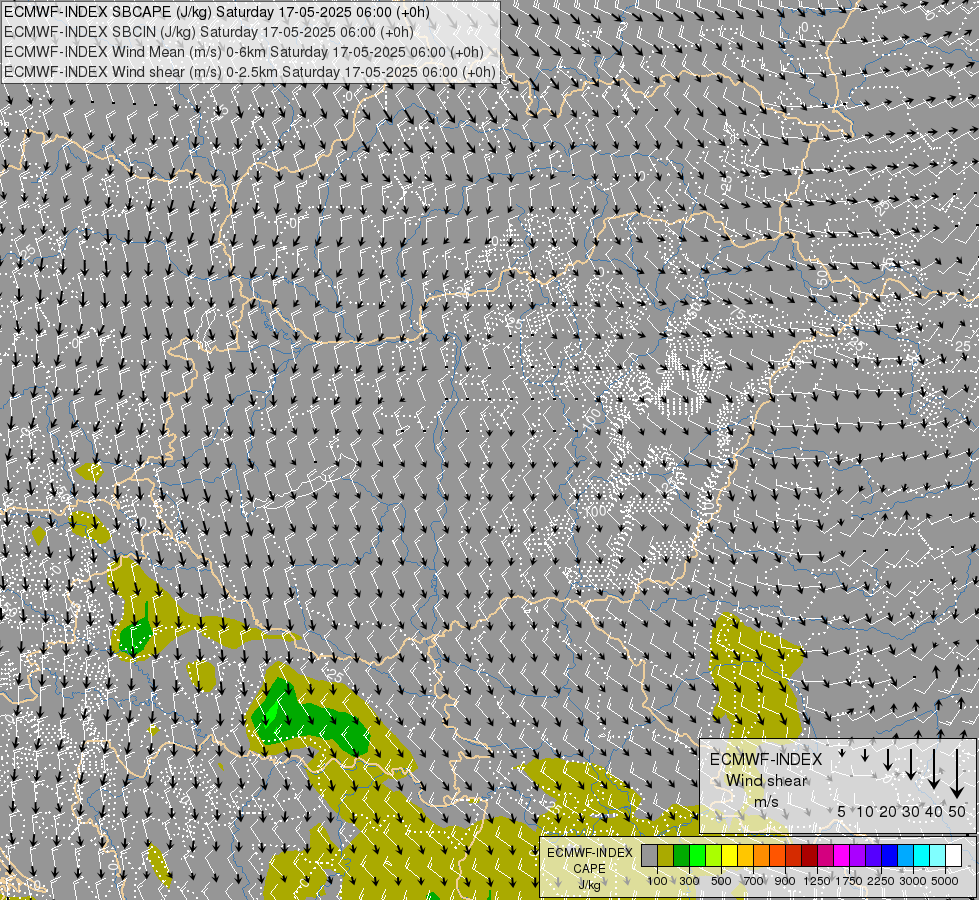
Task: Pick the crimson-pink swatch right of 1250
Action: click(825, 856)
